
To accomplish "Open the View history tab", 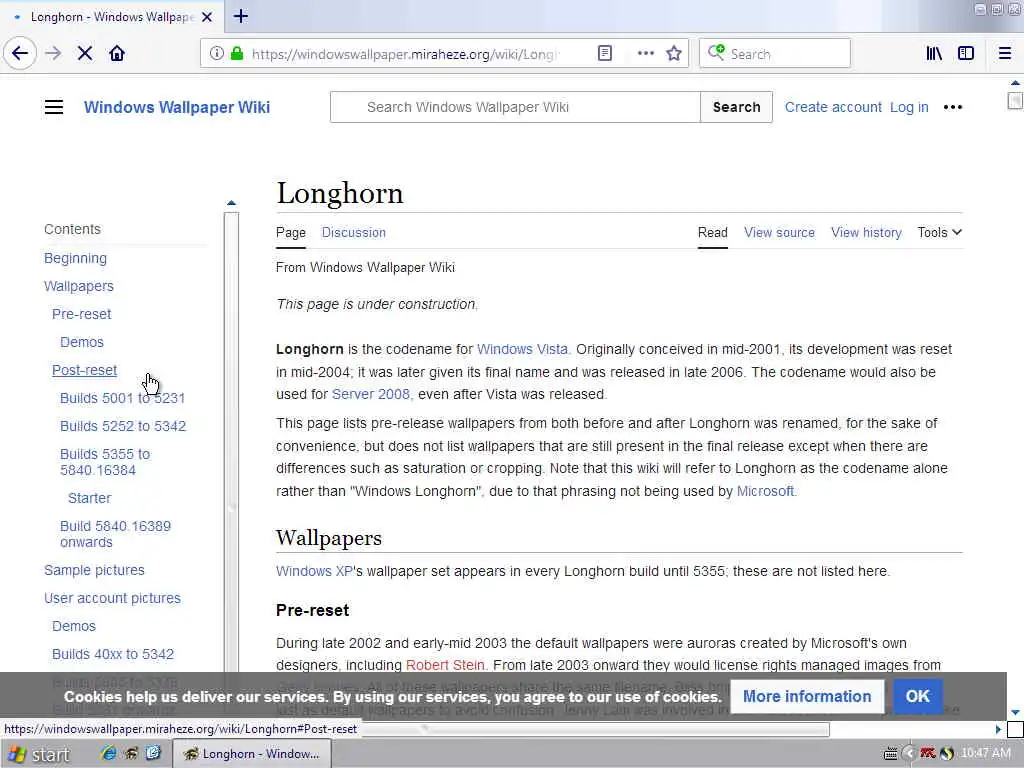I will pyautogui.click(x=866, y=232).
